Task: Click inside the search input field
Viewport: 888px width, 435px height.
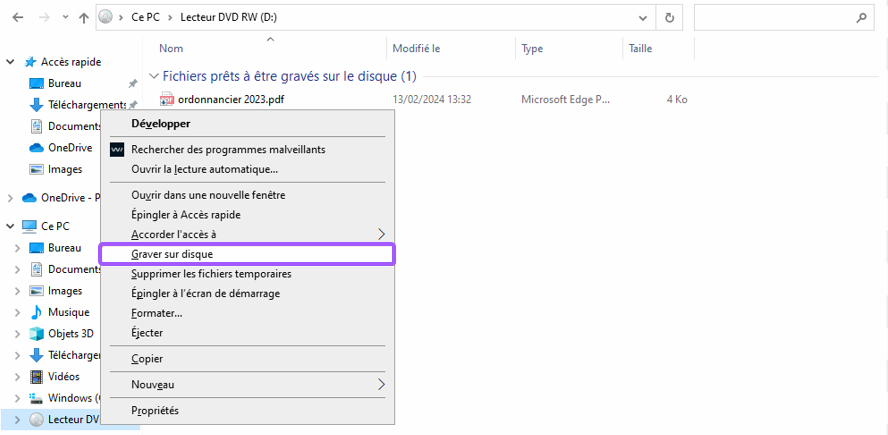Action: (770, 17)
